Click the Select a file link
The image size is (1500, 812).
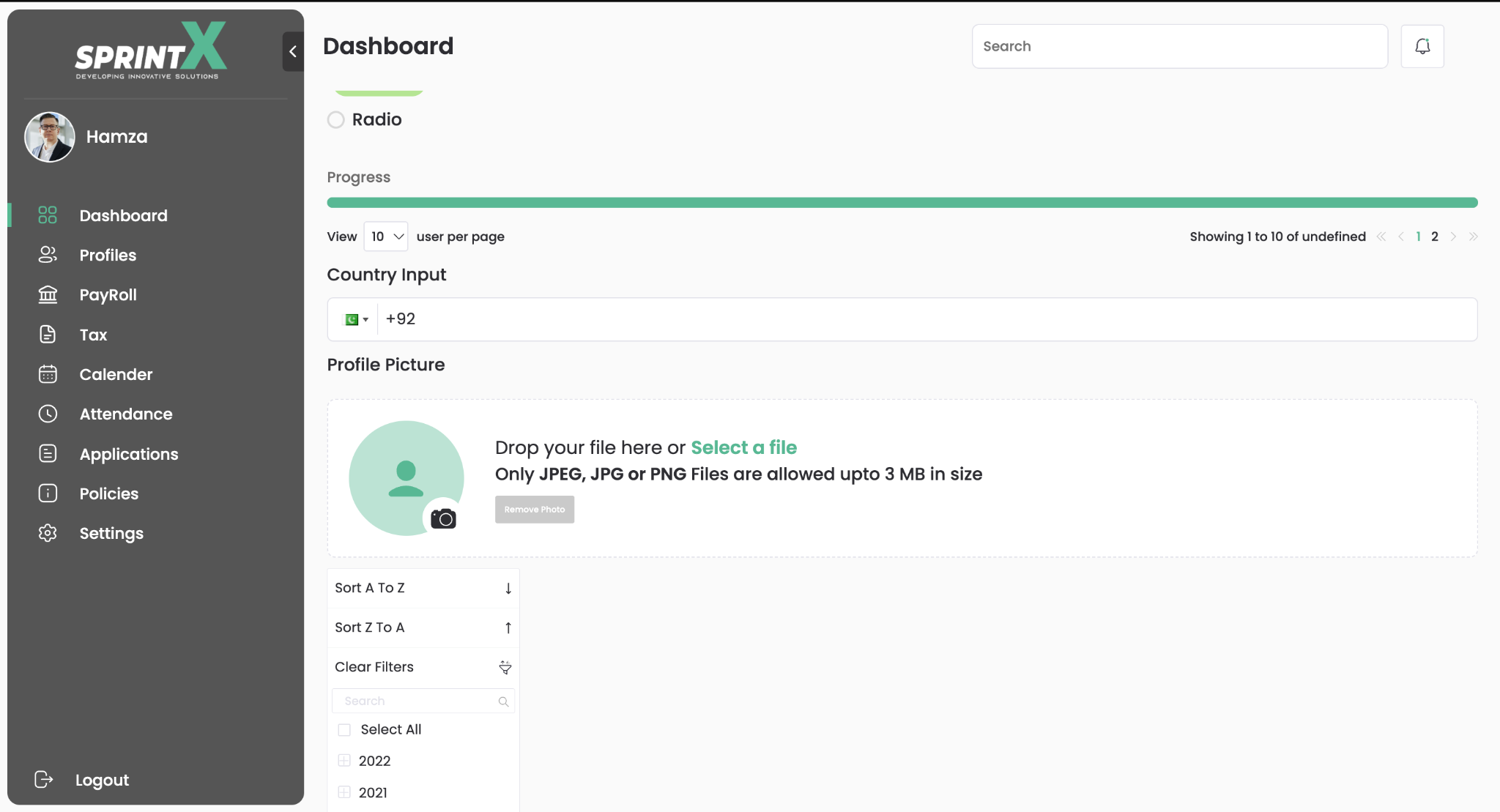coord(743,447)
